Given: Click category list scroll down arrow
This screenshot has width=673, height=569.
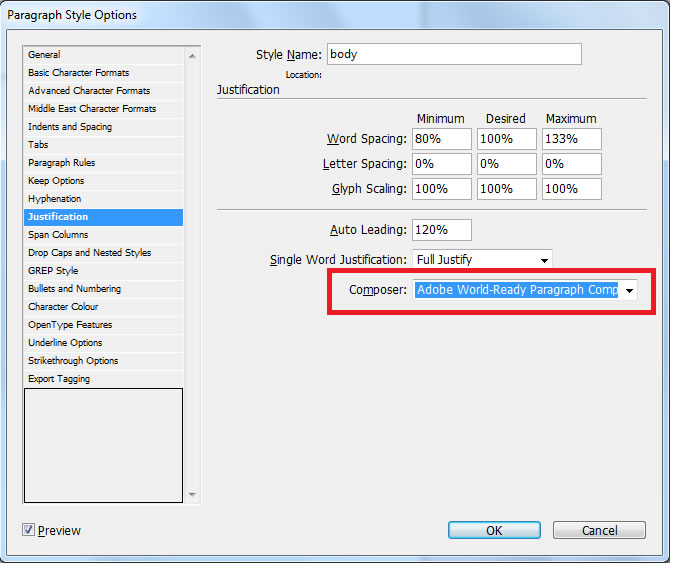Looking at the screenshot, I should tap(192, 495).
